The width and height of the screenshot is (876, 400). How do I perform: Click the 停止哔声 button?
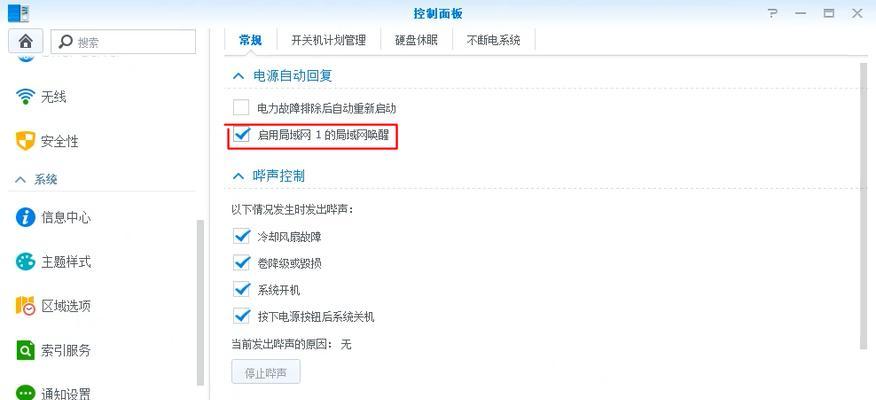(x=266, y=373)
